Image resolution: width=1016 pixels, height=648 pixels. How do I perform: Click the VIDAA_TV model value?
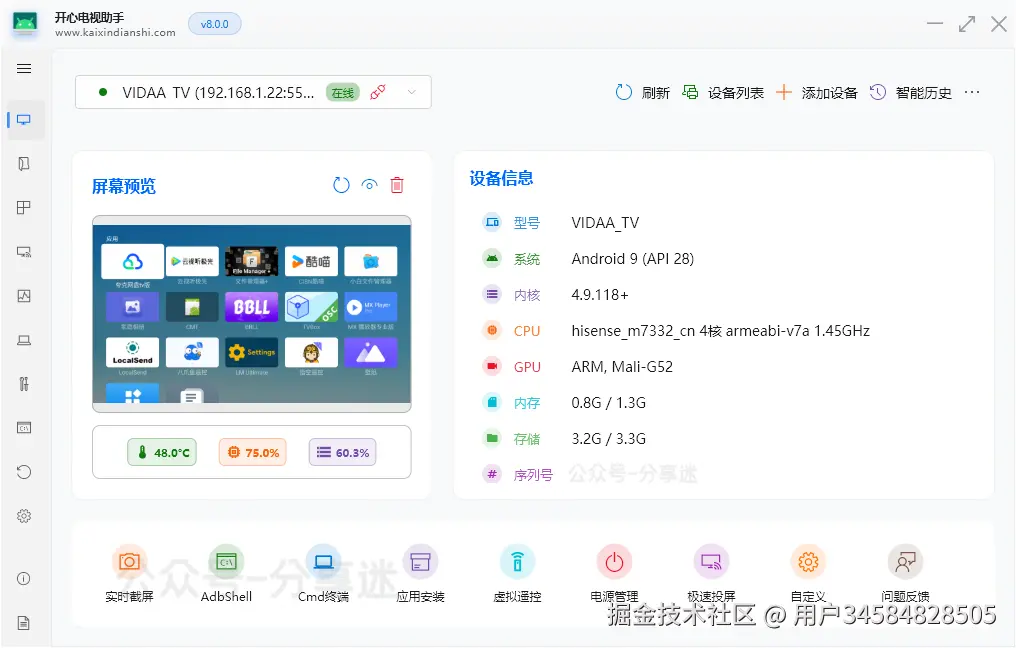[605, 223]
